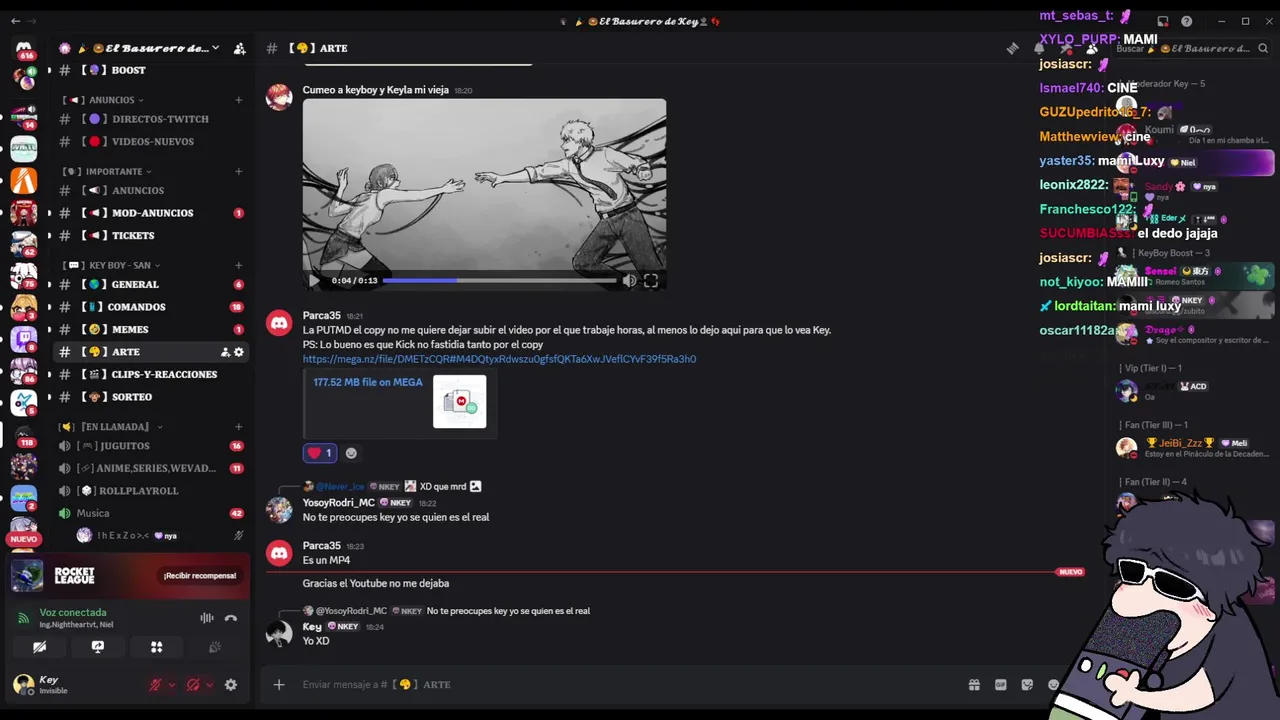Open the inbox icon
1280x720 pixels.
coord(1163,21)
